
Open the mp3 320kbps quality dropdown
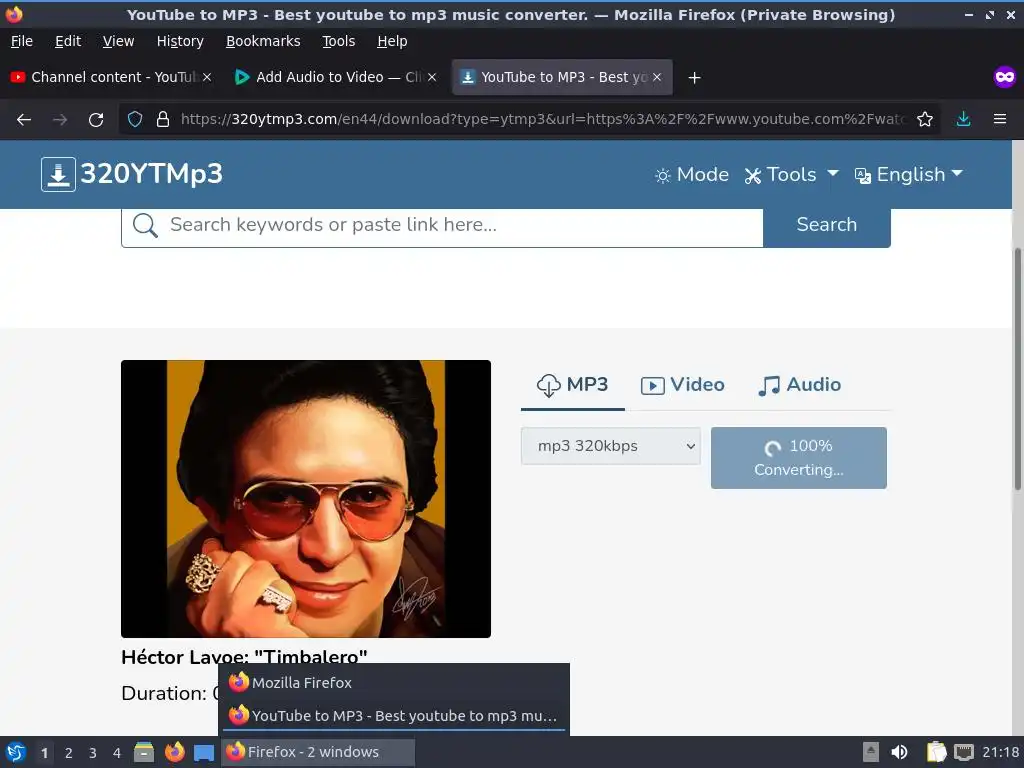[x=611, y=446]
